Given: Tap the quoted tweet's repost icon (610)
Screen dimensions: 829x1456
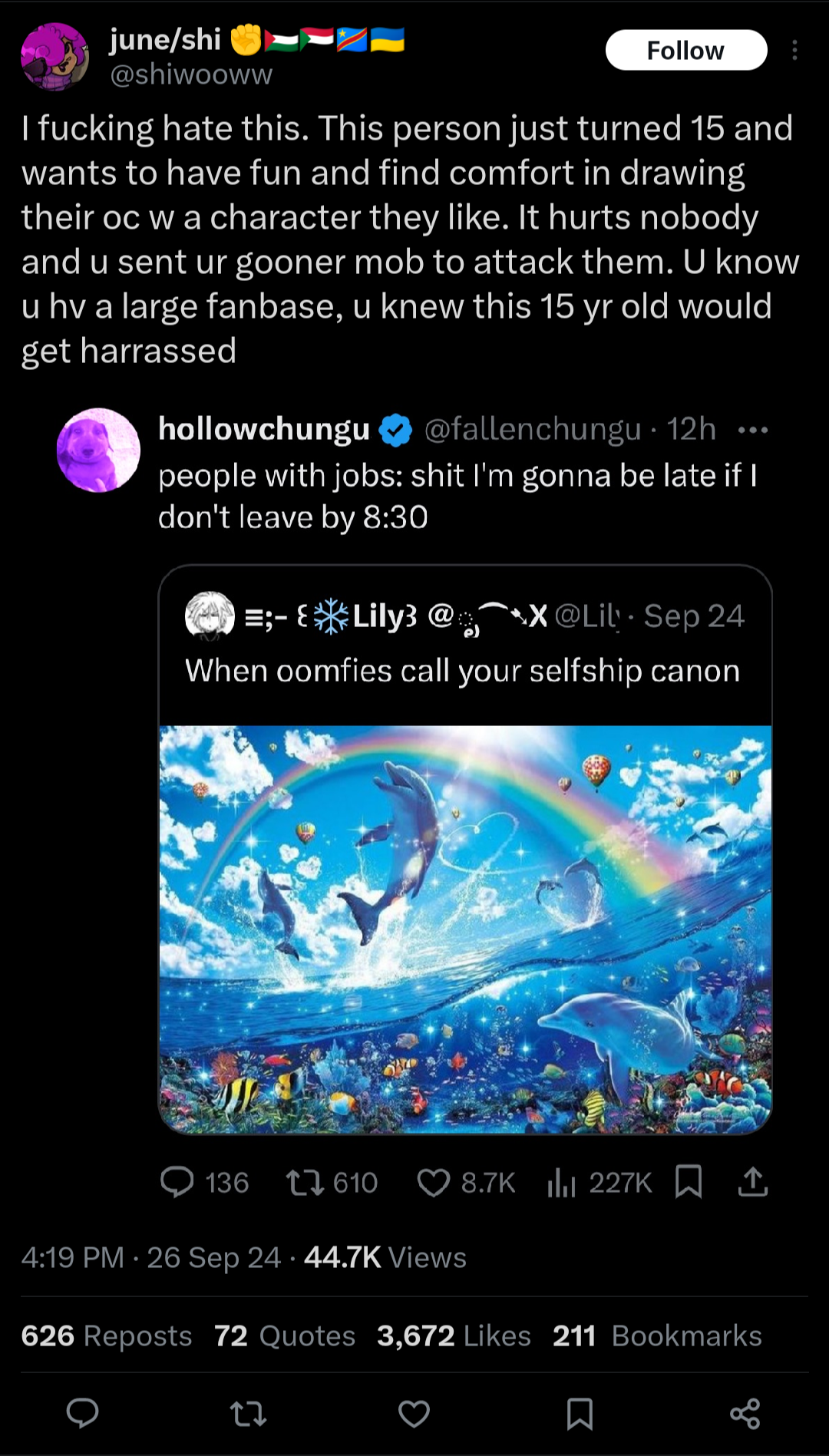Looking at the screenshot, I should (305, 1182).
